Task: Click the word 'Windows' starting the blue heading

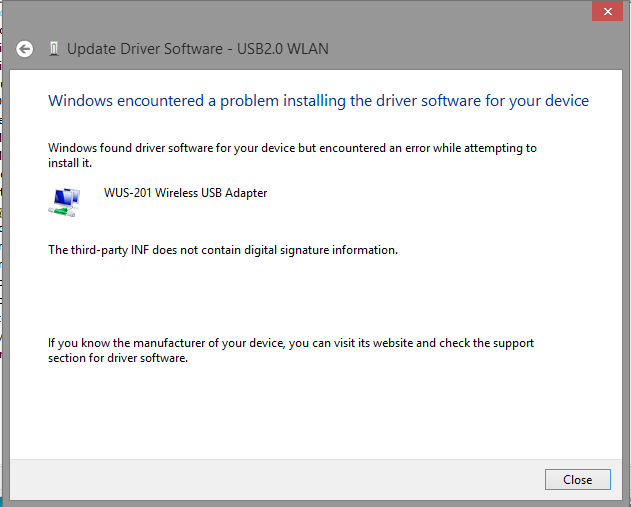Action: (80, 101)
